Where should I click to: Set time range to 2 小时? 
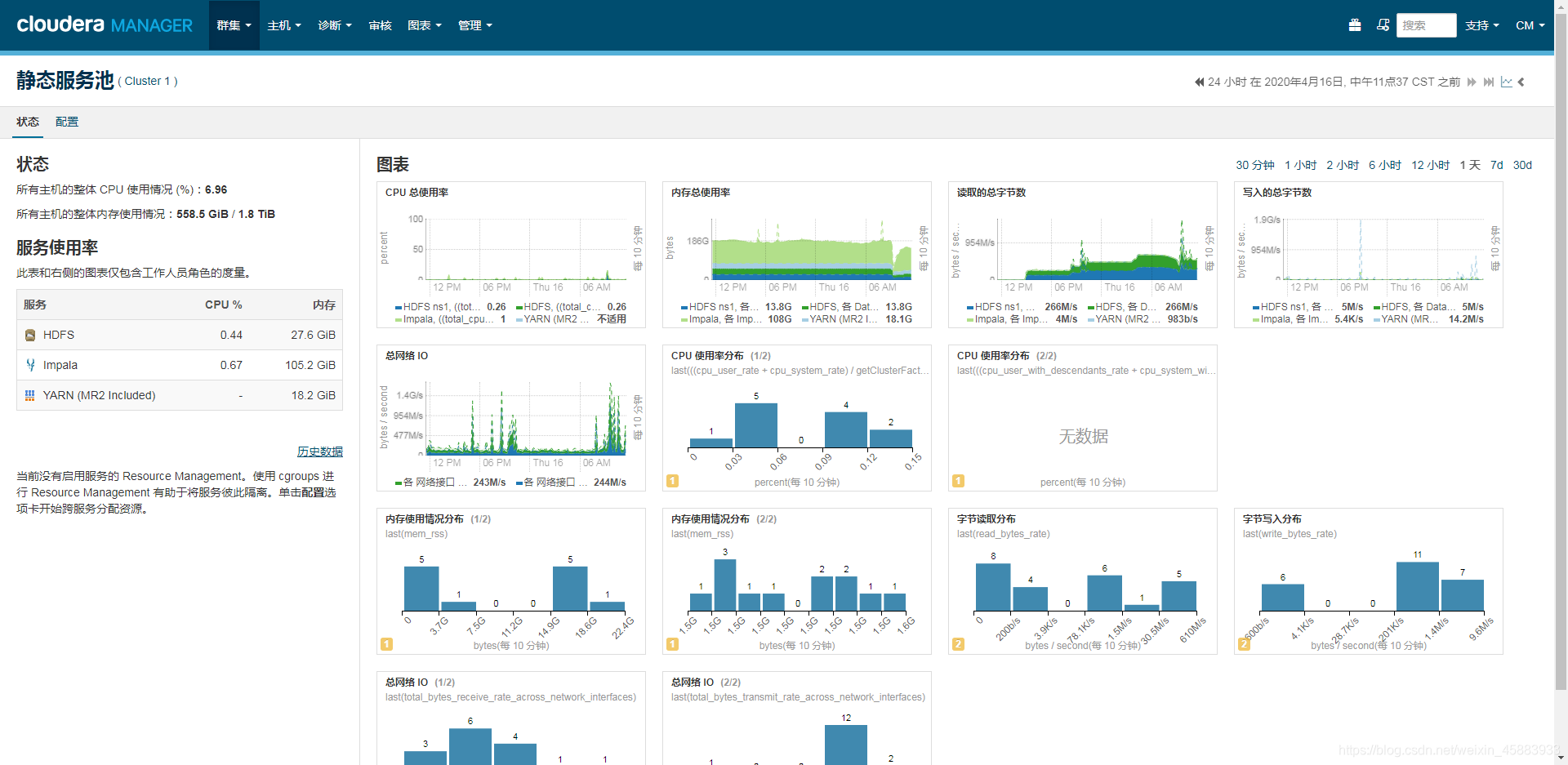coord(1343,165)
